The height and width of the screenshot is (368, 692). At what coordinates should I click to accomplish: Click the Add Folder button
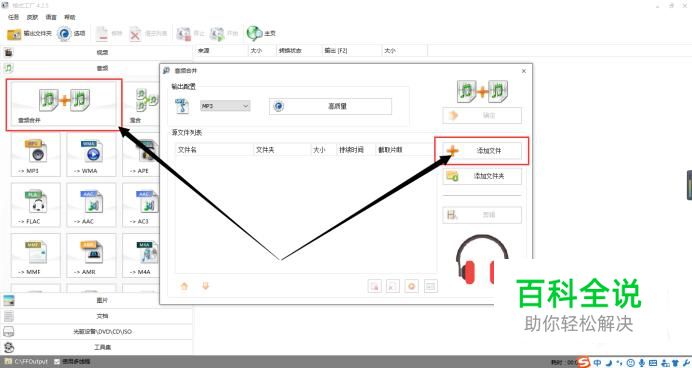coord(482,176)
